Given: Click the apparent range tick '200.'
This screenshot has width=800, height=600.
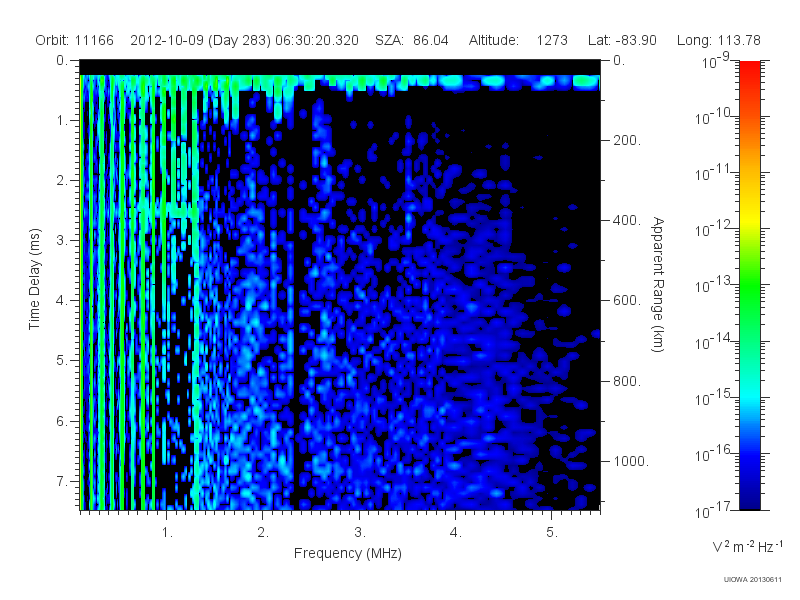Looking at the screenshot, I should tap(627, 140).
